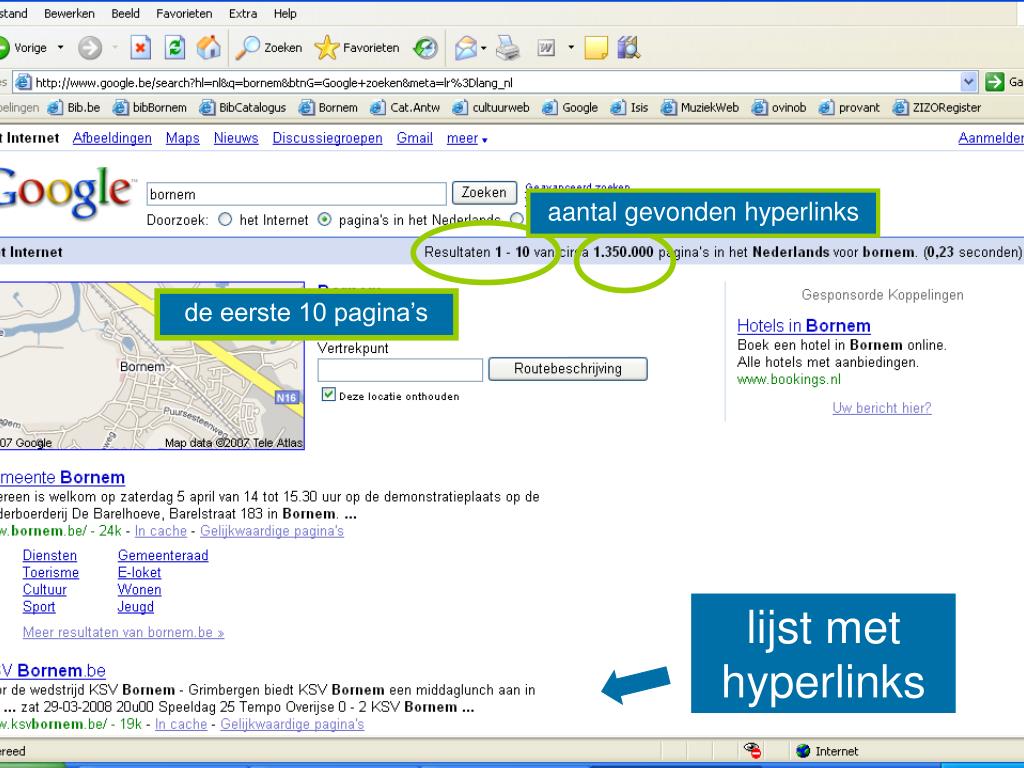Open the Isis favorites link
This screenshot has width=1024, height=768.
click(630, 108)
